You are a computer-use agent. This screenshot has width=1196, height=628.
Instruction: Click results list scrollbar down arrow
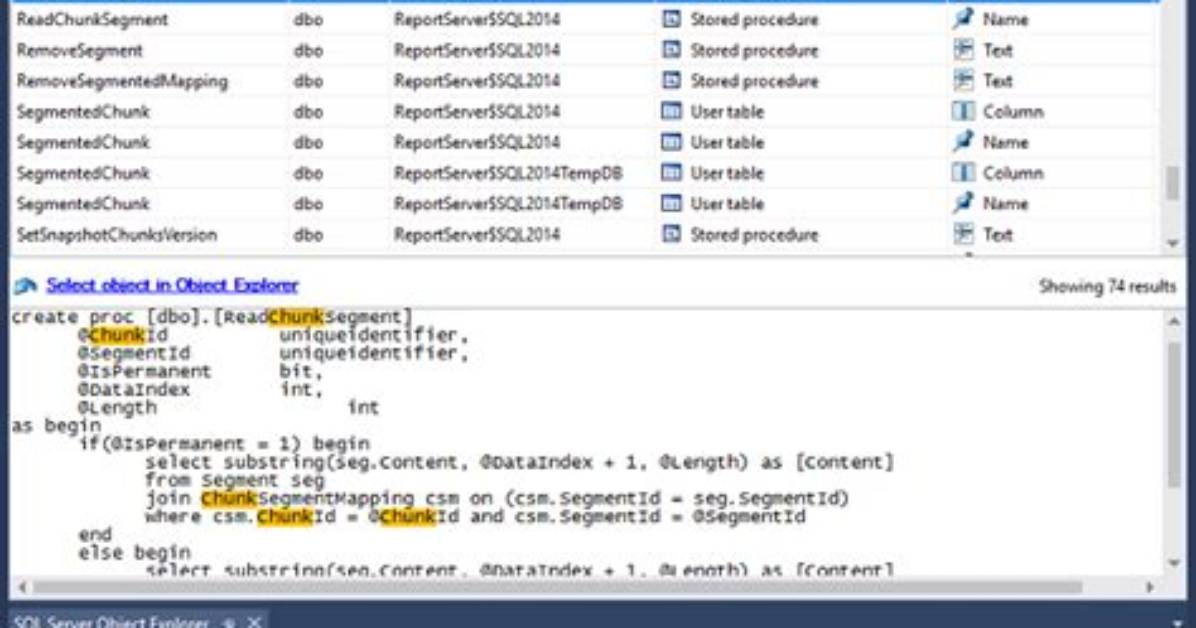click(x=1173, y=243)
